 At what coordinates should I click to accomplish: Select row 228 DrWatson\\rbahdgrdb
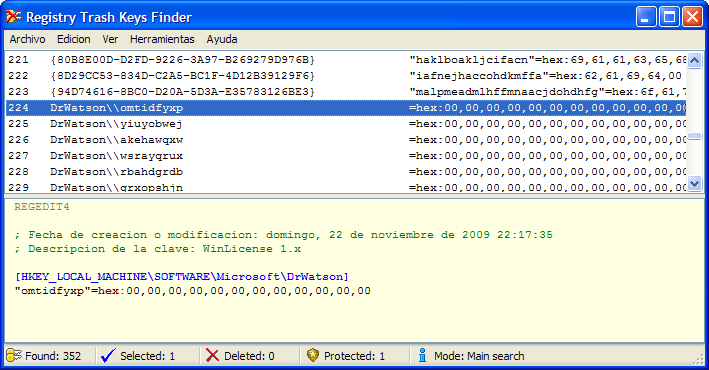[x=346, y=172]
